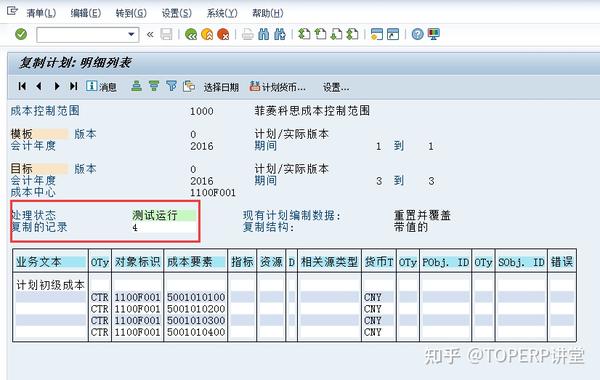Go to last page with arrow icon

click(x=73, y=86)
